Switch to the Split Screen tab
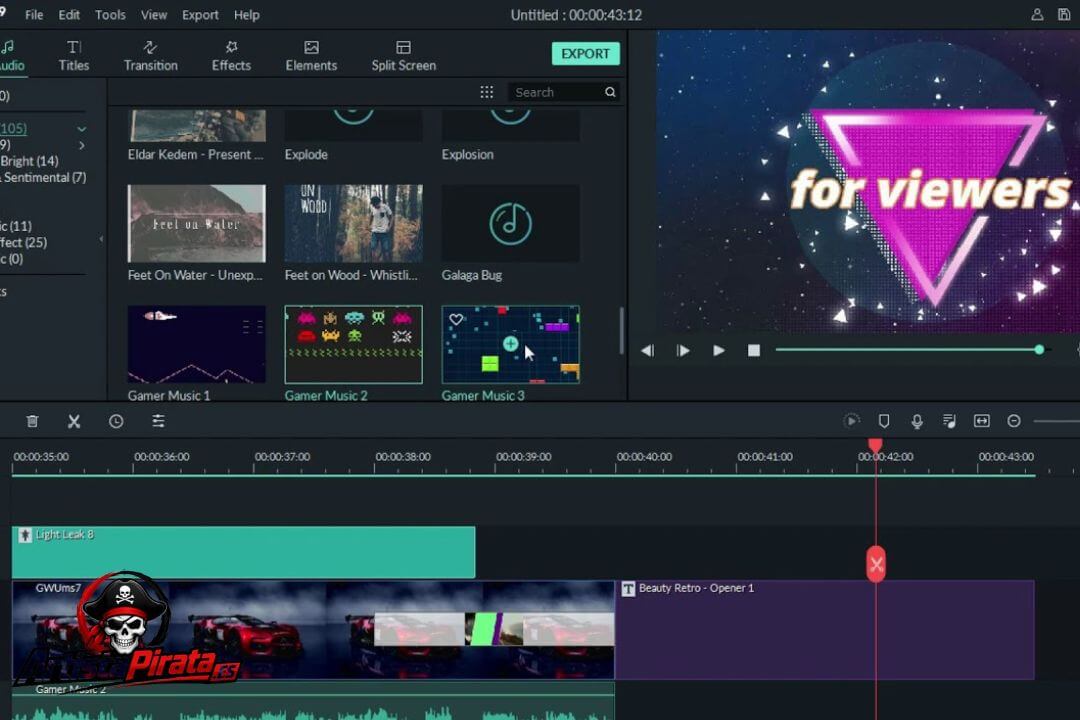This screenshot has height=720, width=1080. tap(404, 56)
